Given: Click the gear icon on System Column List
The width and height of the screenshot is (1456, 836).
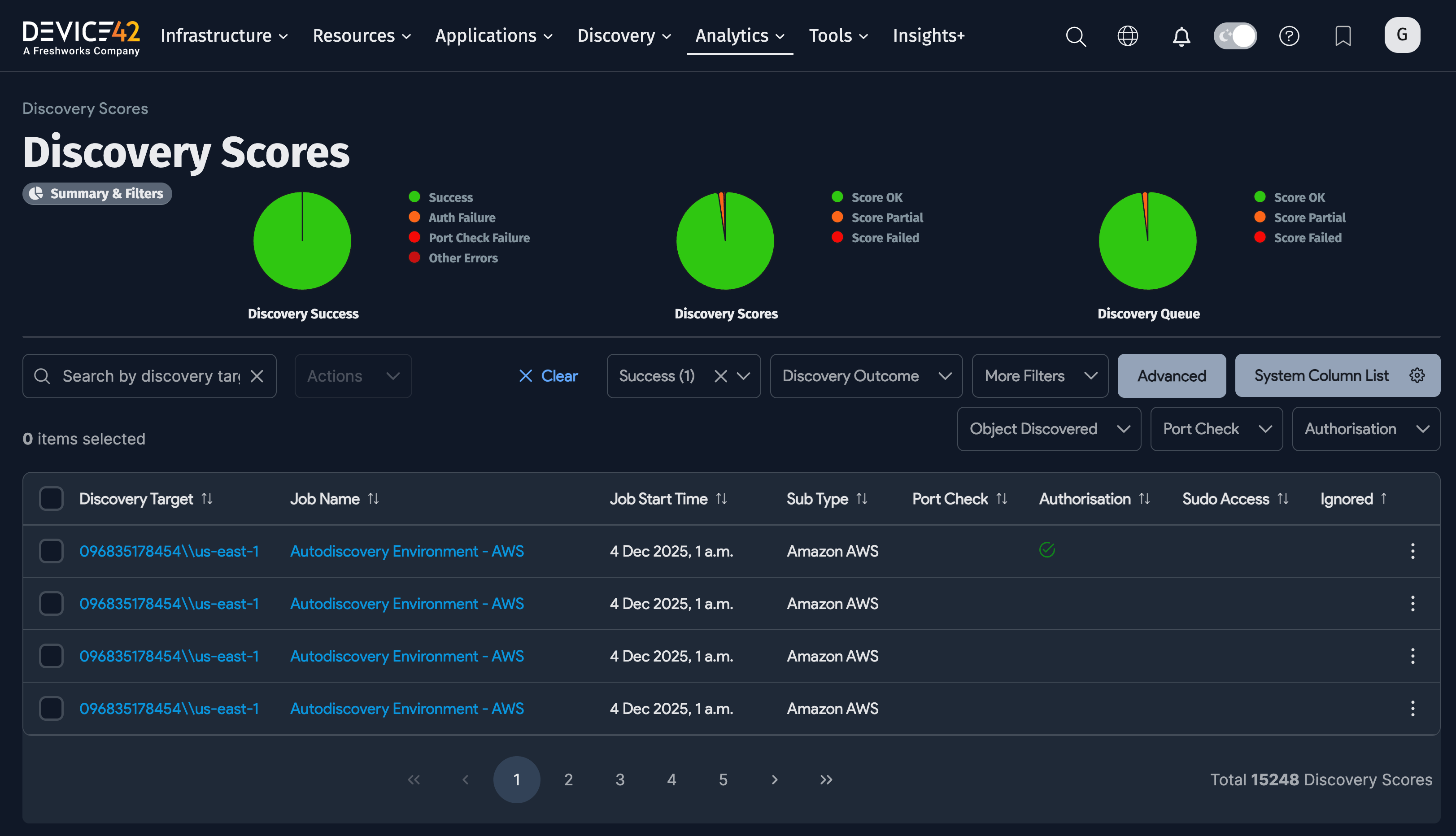Looking at the screenshot, I should [x=1417, y=375].
